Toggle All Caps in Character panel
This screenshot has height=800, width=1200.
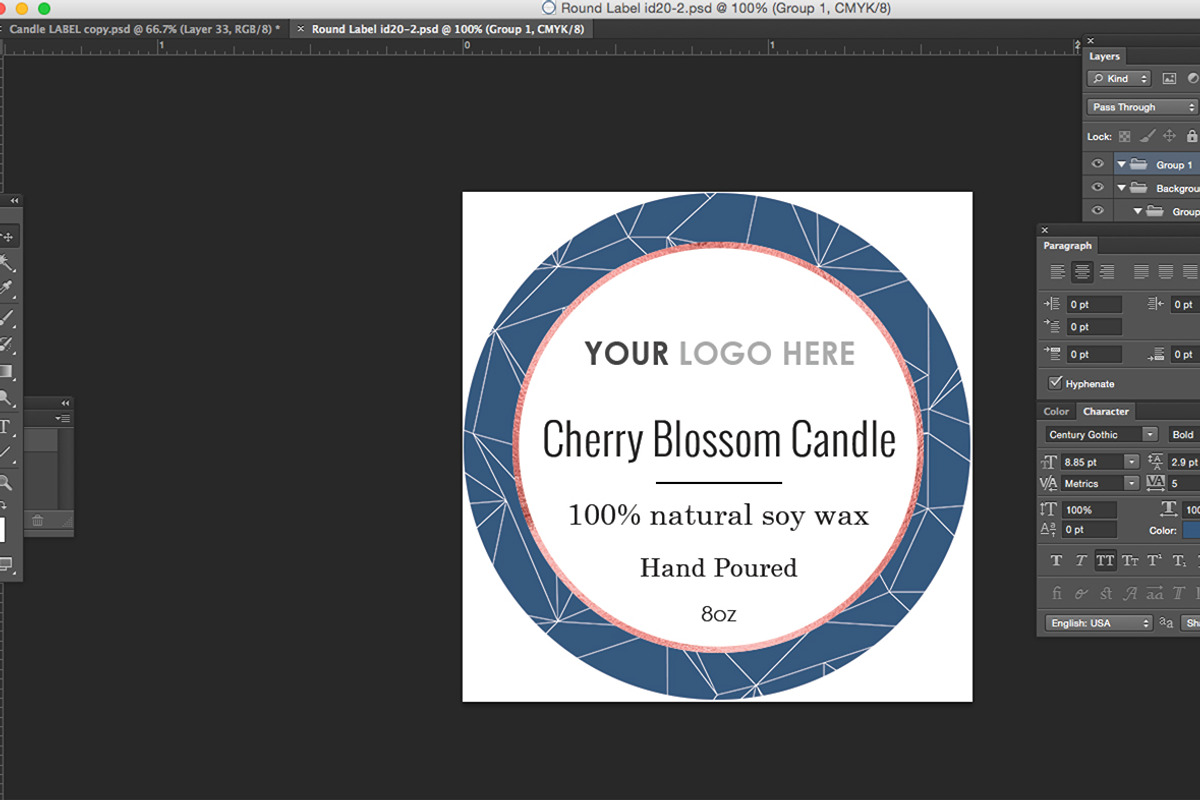pyautogui.click(x=1105, y=561)
